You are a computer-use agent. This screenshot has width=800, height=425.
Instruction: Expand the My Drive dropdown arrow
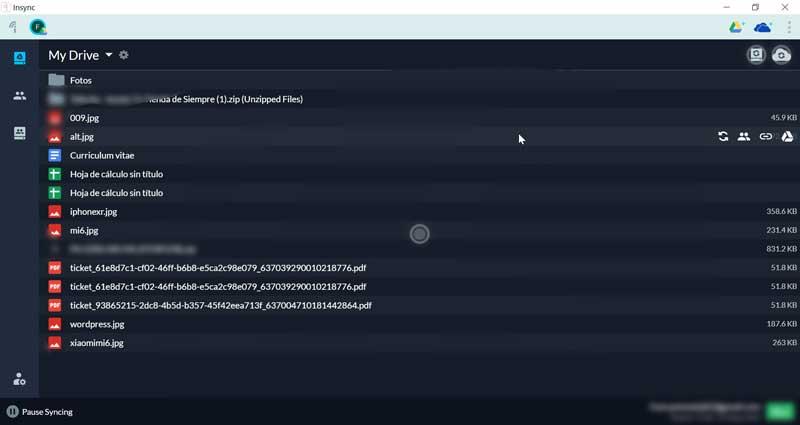[x=109, y=55]
